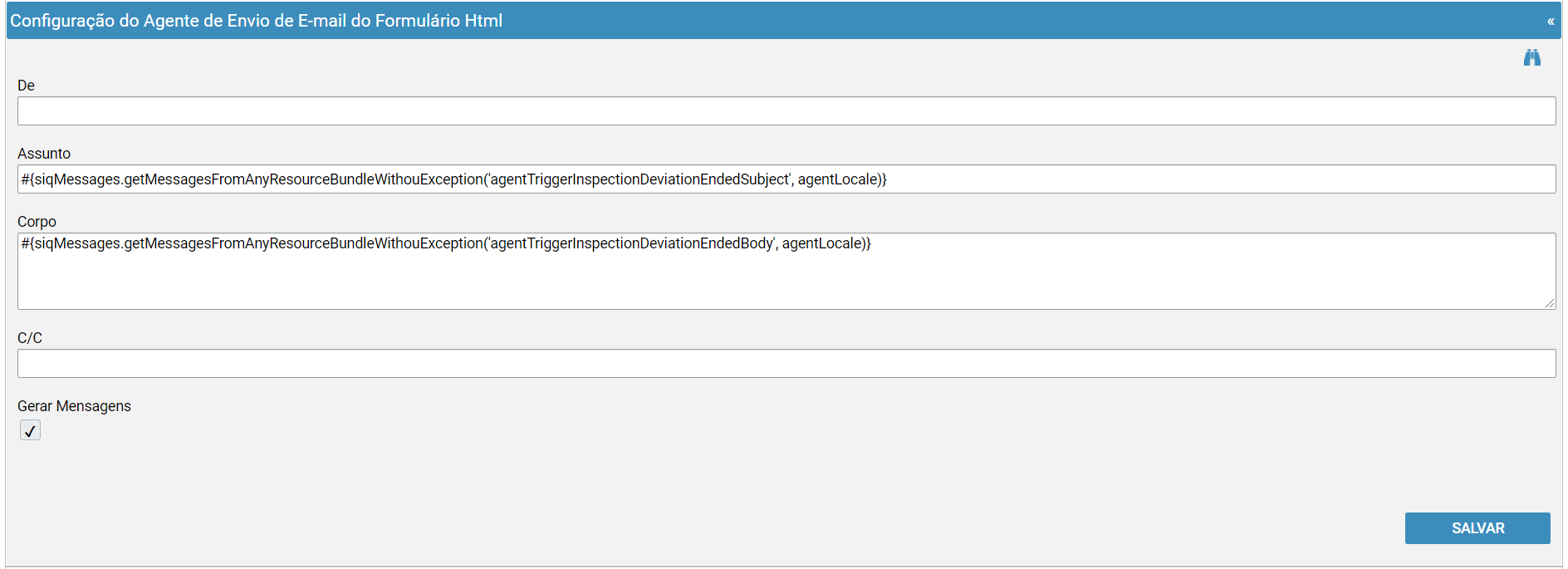Click inside the Corpo text area
The width and height of the screenshot is (1568, 569).
tap(786, 272)
